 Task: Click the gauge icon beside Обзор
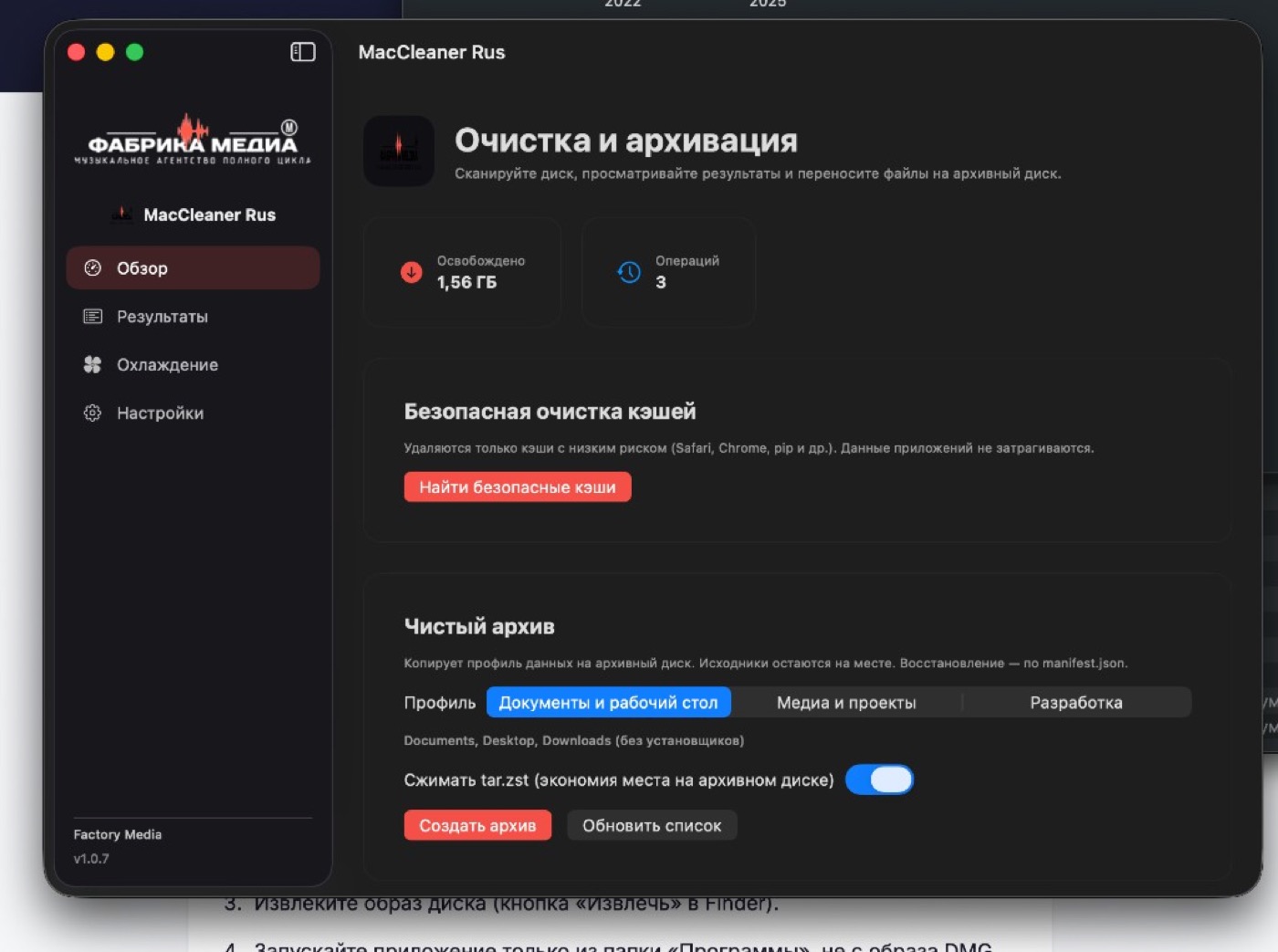click(92, 267)
